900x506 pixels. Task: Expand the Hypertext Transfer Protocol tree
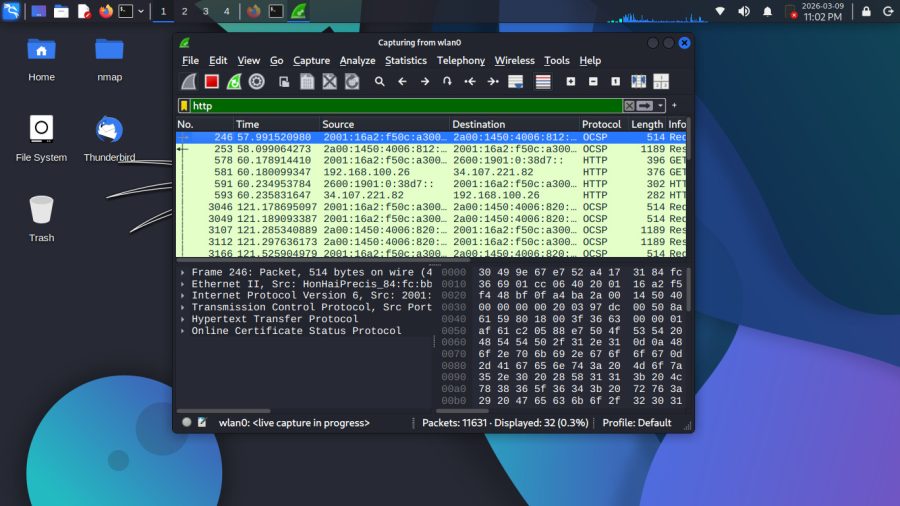click(x=182, y=319)
